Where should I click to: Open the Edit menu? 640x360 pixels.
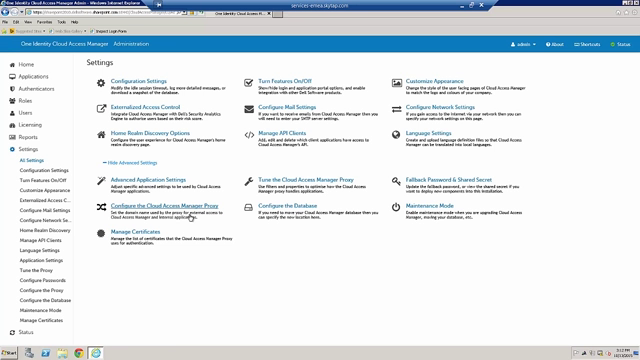pos(16,22)
